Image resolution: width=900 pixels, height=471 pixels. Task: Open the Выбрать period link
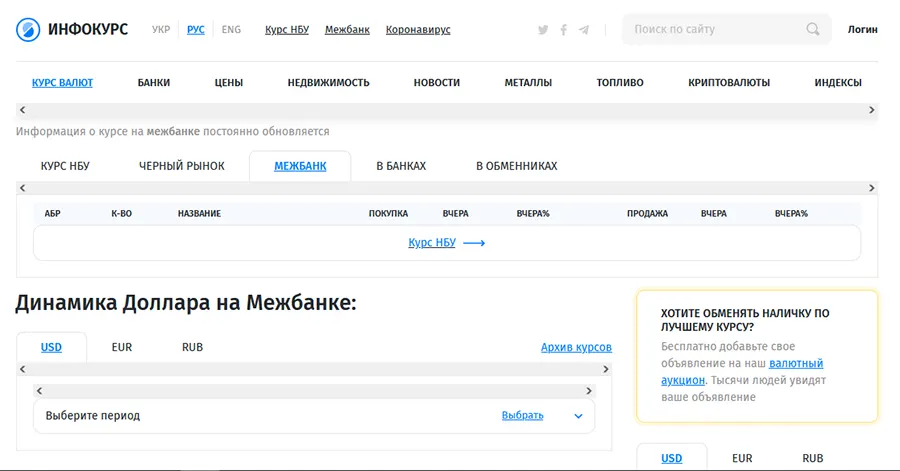coord(522,415)
